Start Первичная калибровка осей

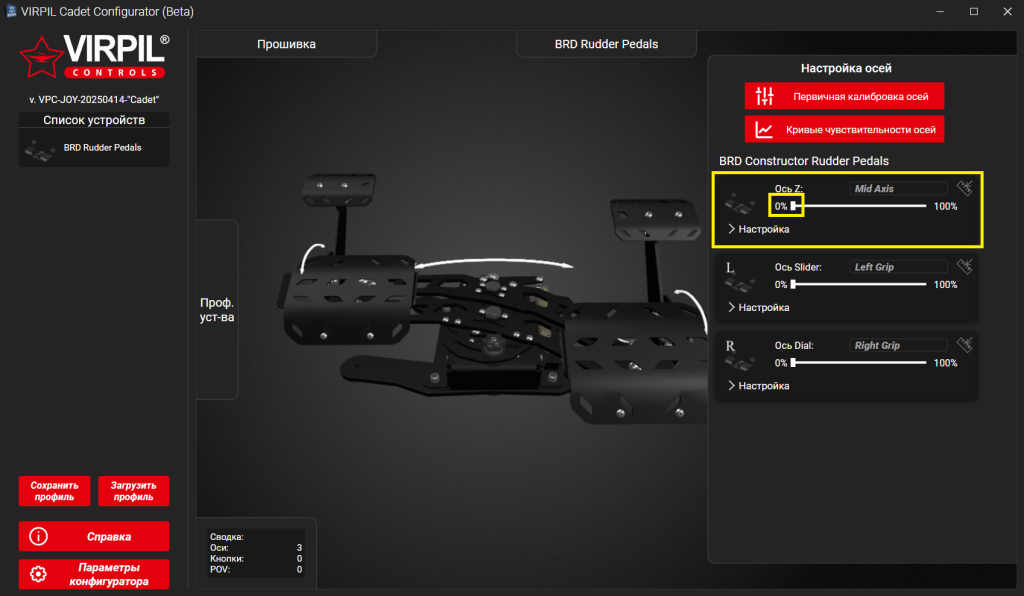[x=844, y=97]
